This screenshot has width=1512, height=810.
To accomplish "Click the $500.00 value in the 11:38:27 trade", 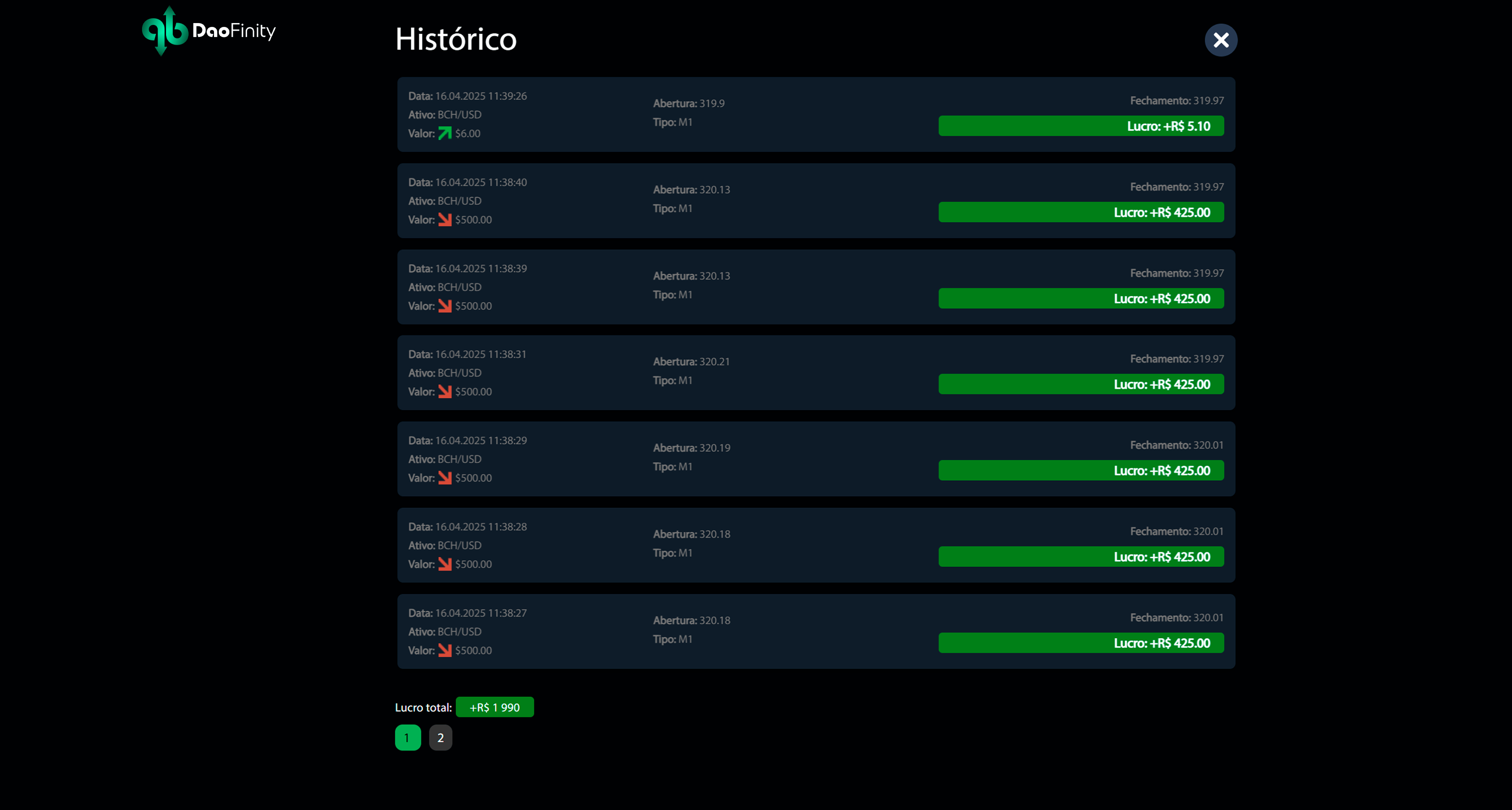I will 474,650.
